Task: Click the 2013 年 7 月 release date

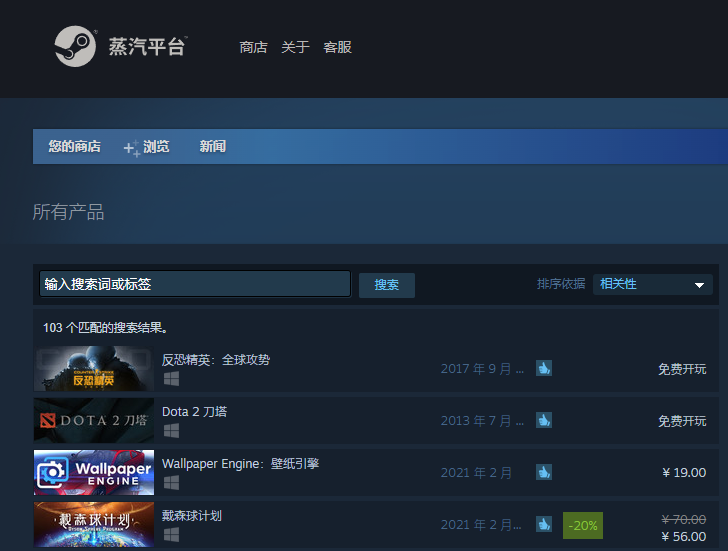Action: [x=482, y=421]
